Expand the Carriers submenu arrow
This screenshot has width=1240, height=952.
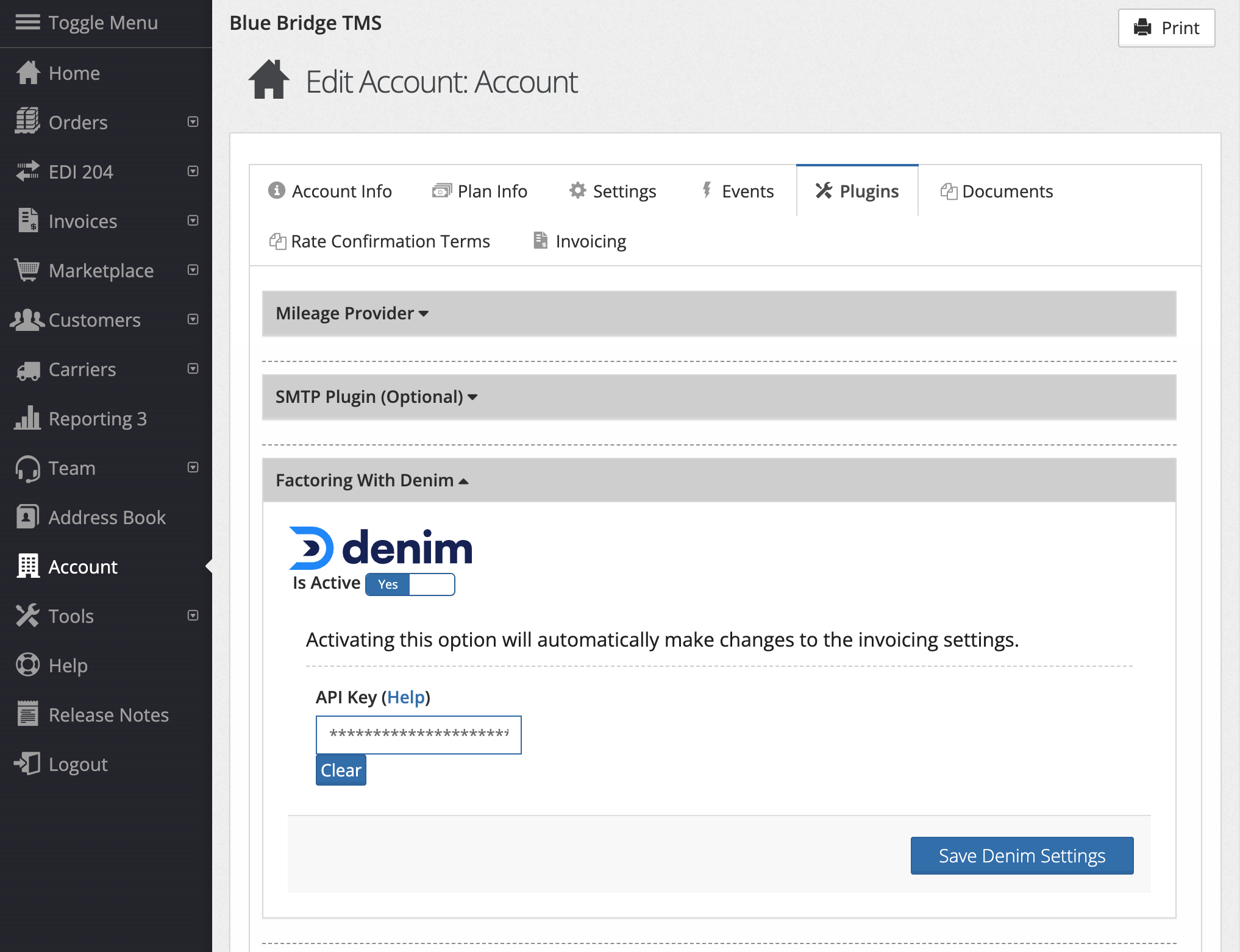click(x=193, y=369)
